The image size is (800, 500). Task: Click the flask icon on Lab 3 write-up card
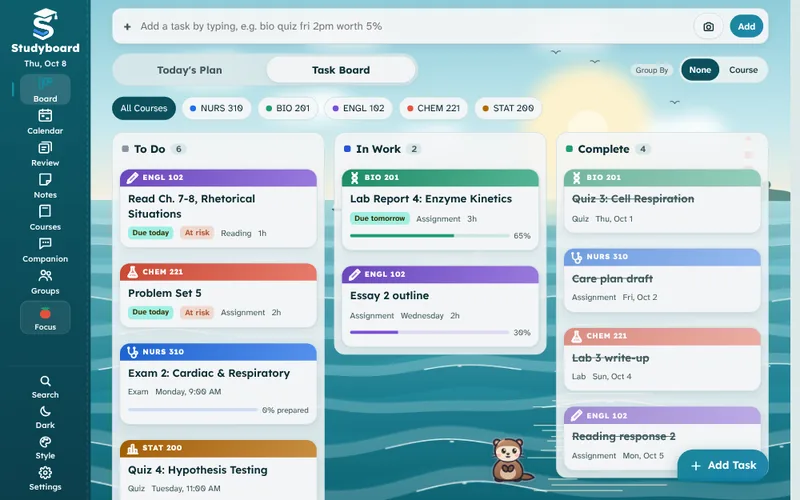click(x=577, y=336)
